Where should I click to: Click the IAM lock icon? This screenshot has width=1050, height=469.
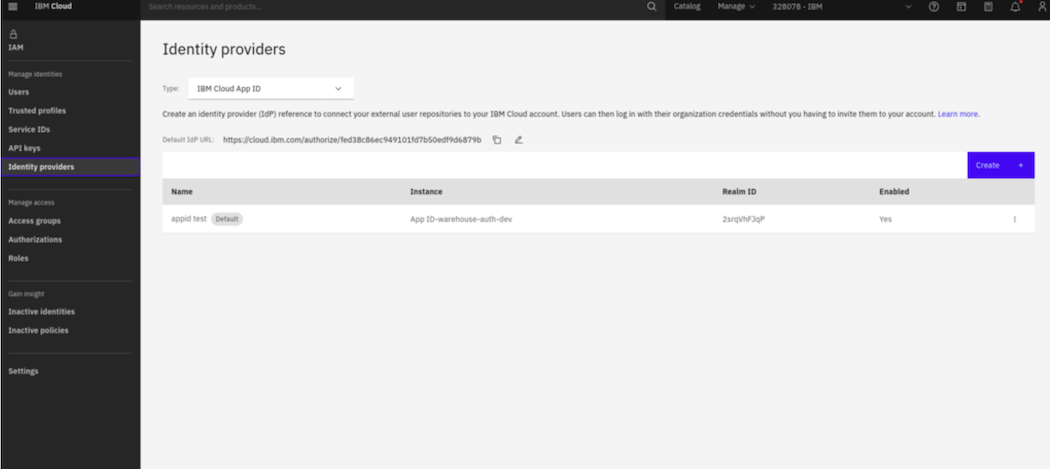(13, 34)
